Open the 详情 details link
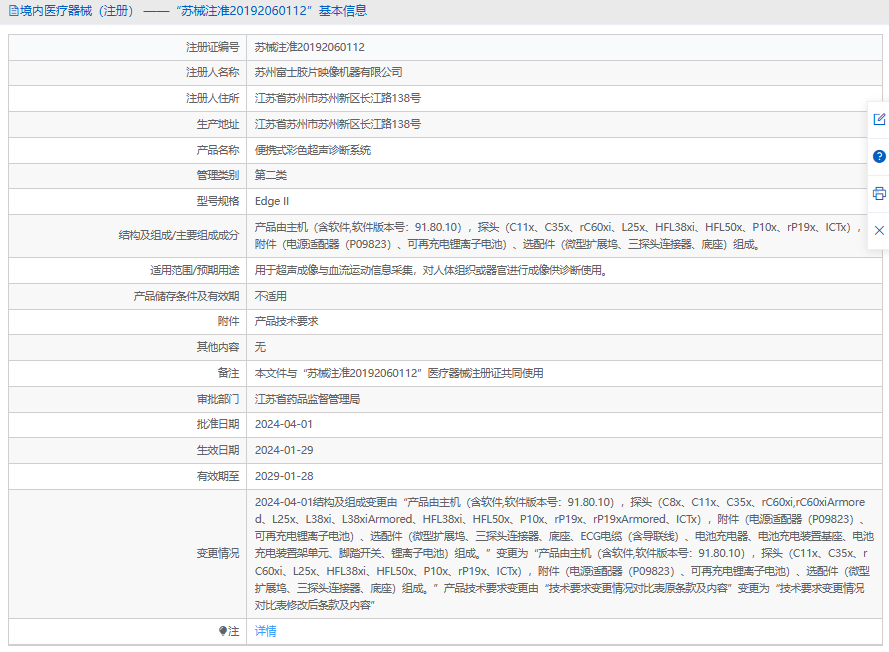Image resolution: width=889 pixels, height=652 pixels. point(265,631)
